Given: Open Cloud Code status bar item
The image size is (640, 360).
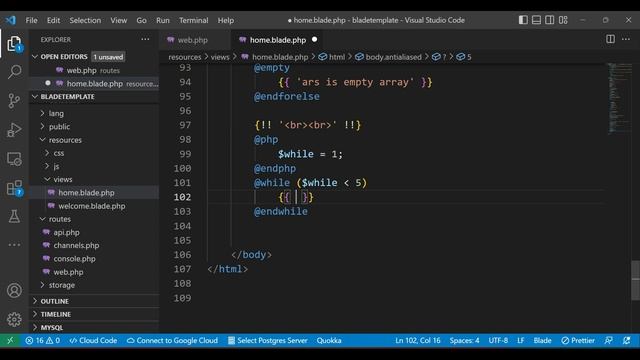Looking at the screenshot, I should 93,340.
